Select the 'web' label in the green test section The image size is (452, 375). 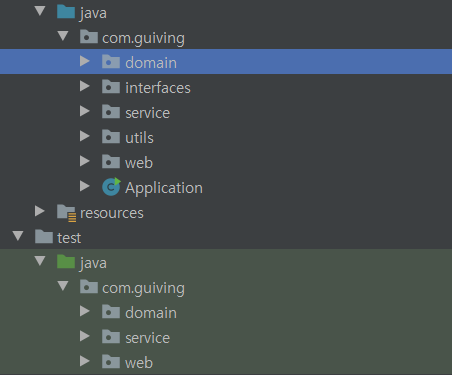point(139,363)
